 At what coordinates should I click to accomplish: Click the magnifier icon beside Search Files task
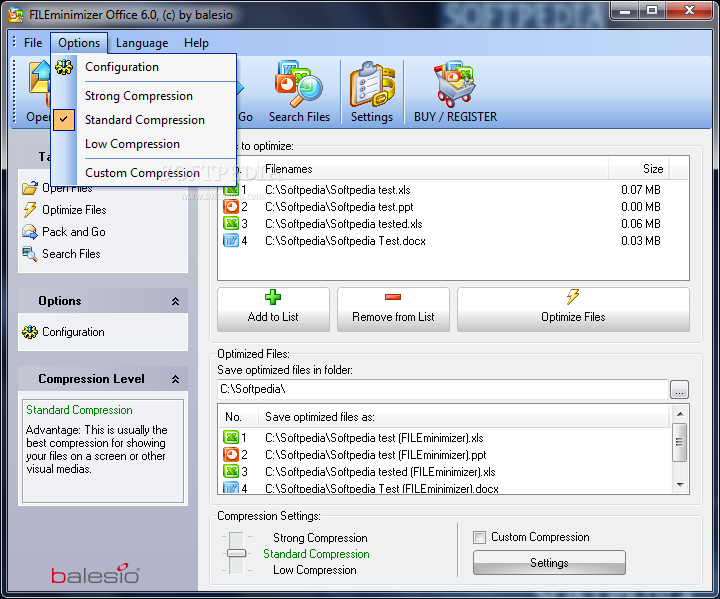[x=30, y=254]
